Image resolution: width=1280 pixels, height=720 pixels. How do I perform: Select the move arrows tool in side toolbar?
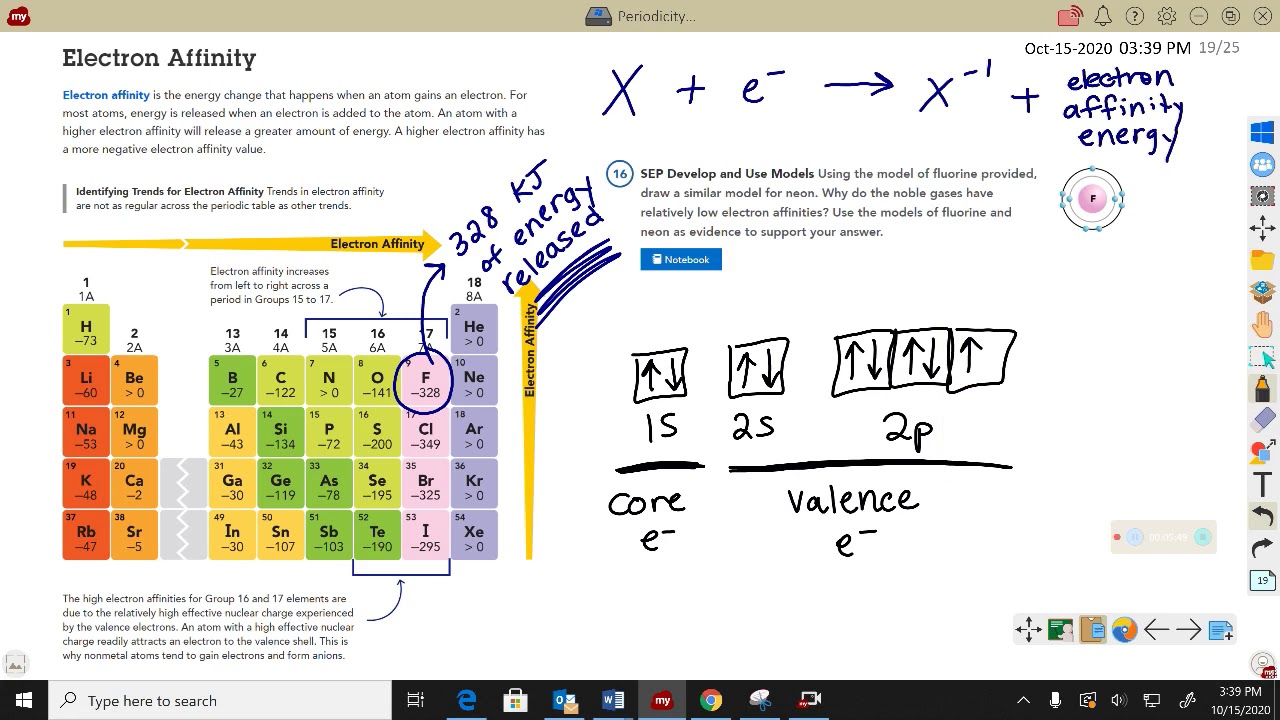click(1262, 228)
